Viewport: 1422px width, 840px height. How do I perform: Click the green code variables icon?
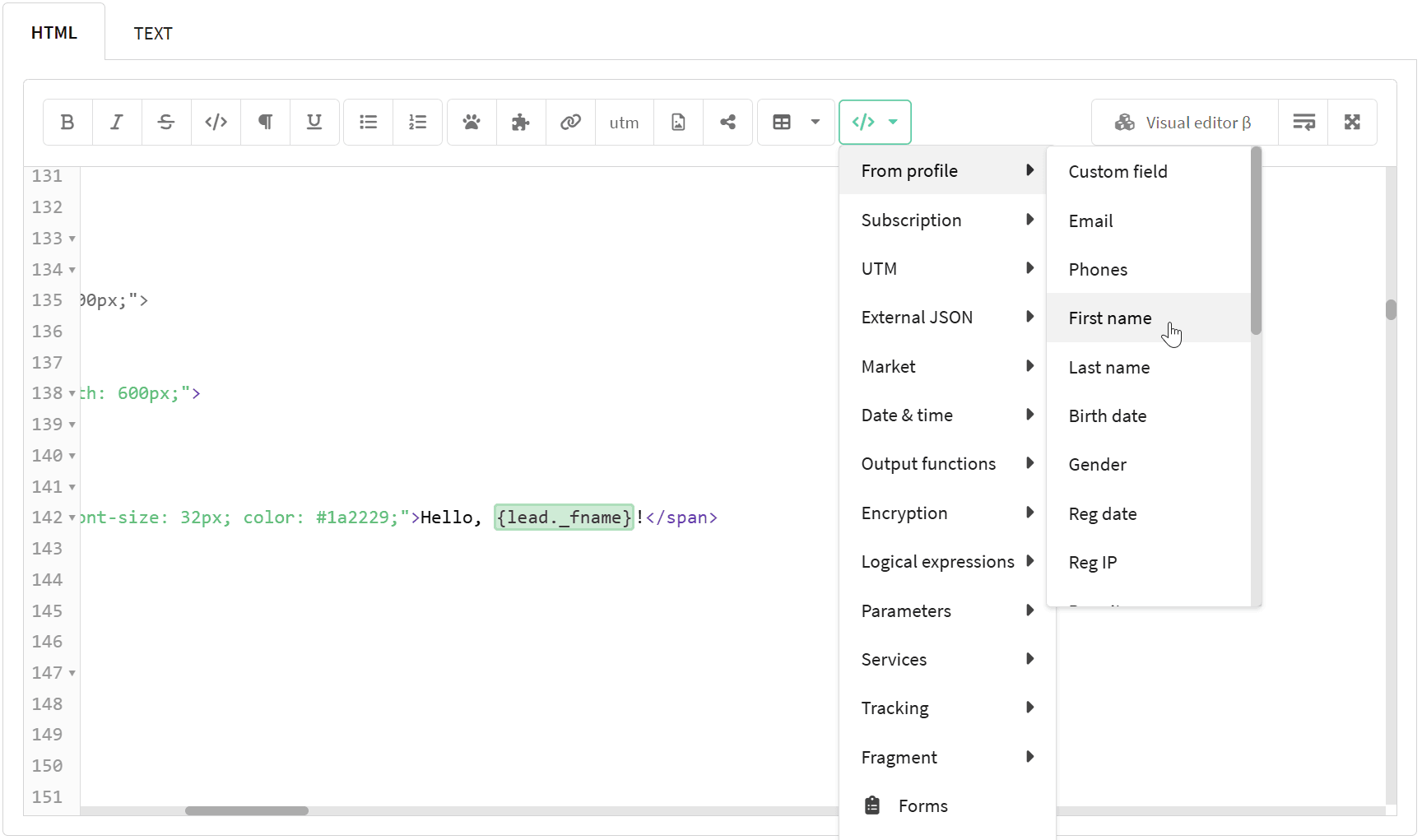863,123
